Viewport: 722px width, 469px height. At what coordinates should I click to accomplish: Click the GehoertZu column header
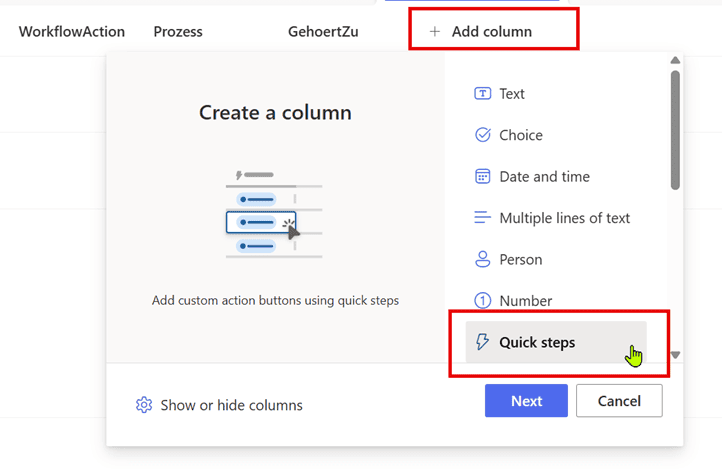(323, 32)
